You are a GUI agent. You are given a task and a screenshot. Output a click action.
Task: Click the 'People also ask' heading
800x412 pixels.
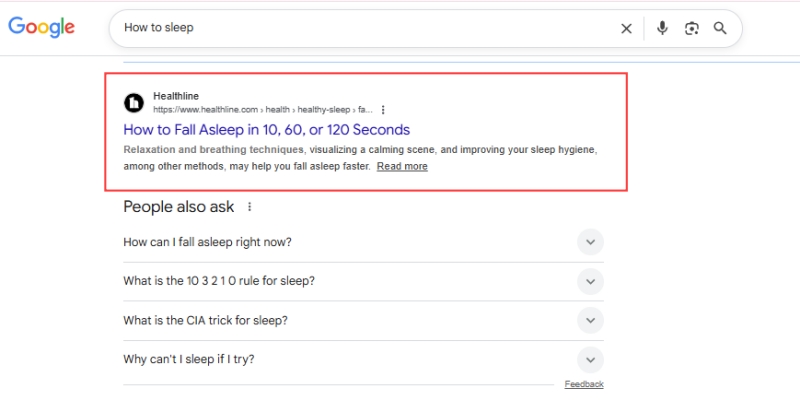point(179,207)
